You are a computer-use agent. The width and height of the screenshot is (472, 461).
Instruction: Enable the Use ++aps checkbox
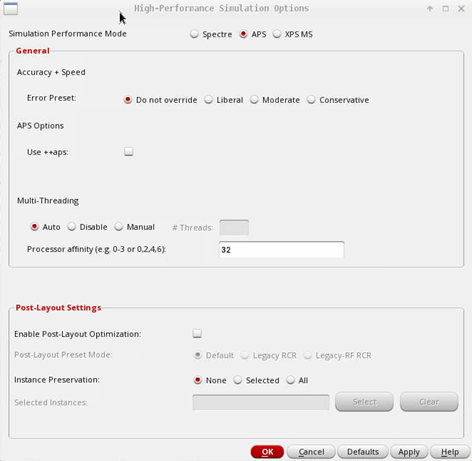click(129, 152)
